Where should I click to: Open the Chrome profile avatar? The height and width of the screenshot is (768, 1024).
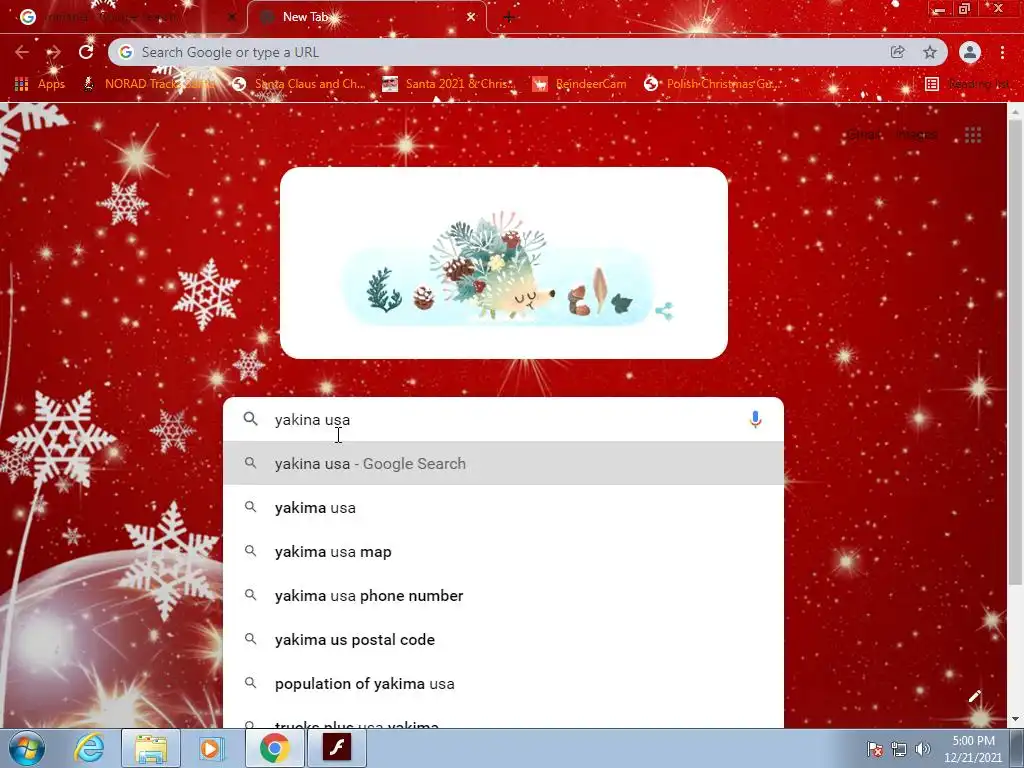pyautogui.click(x=970, y=52)
